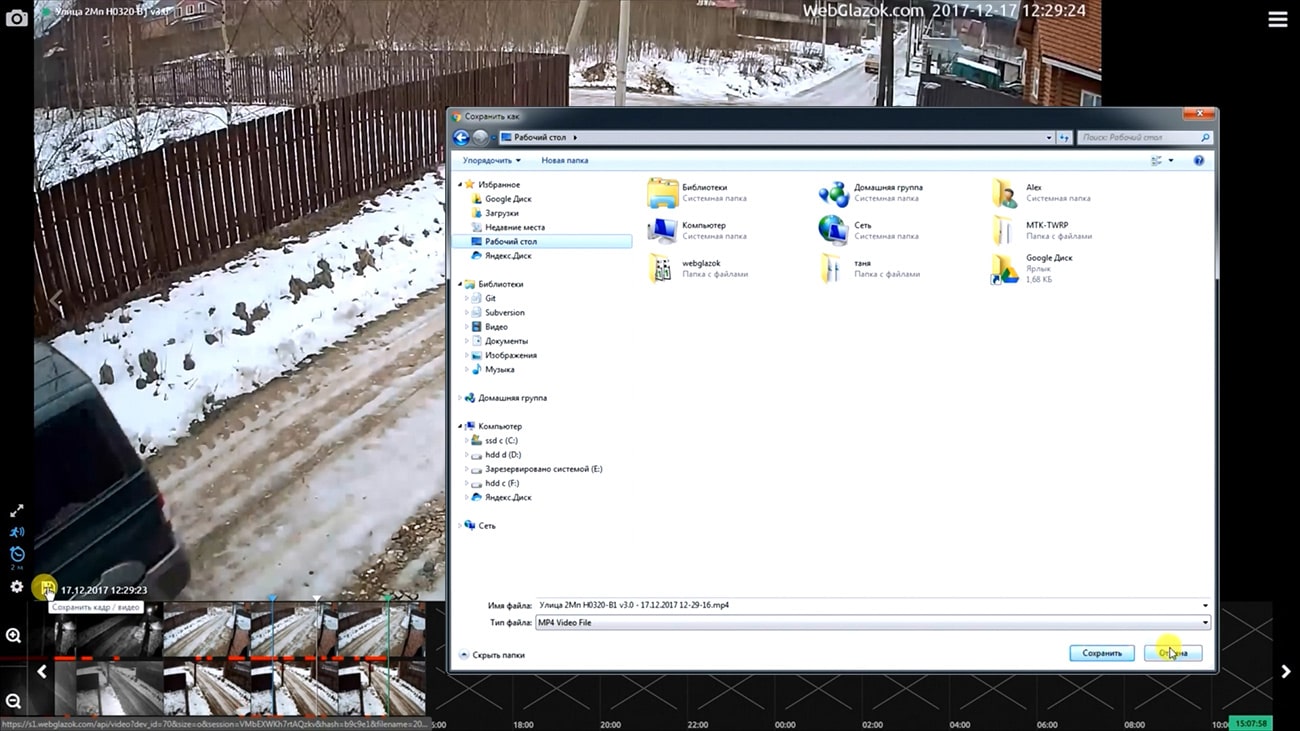Click the green timeline marker

click(388, 600)
